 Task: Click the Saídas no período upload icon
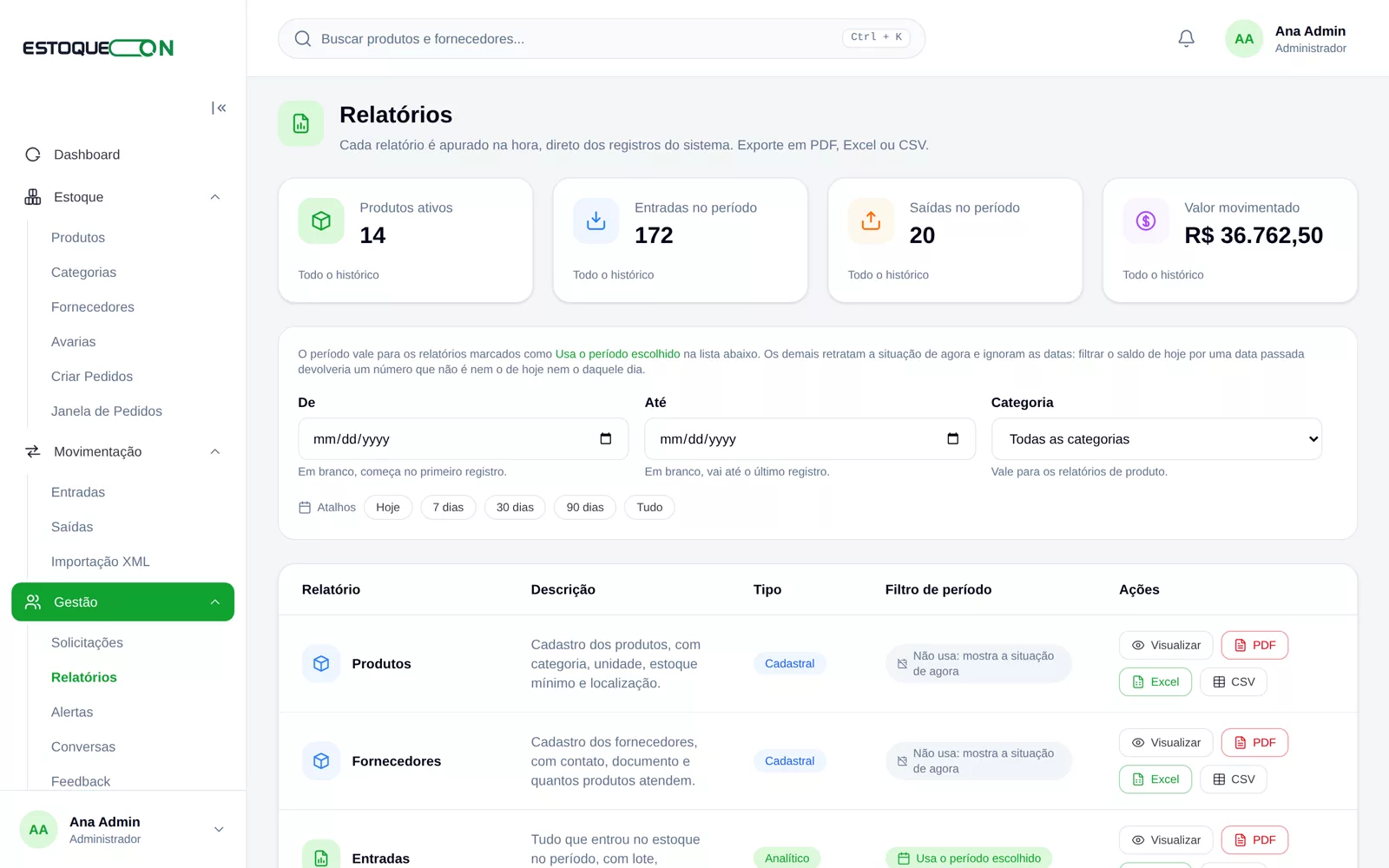871,220
